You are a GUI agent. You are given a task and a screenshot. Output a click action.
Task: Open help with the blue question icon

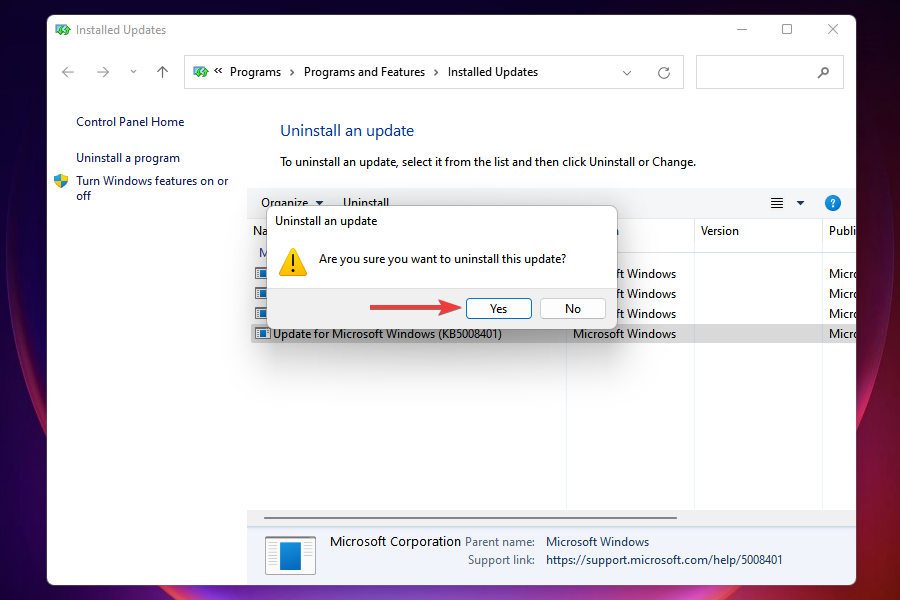tap(832, 203)
